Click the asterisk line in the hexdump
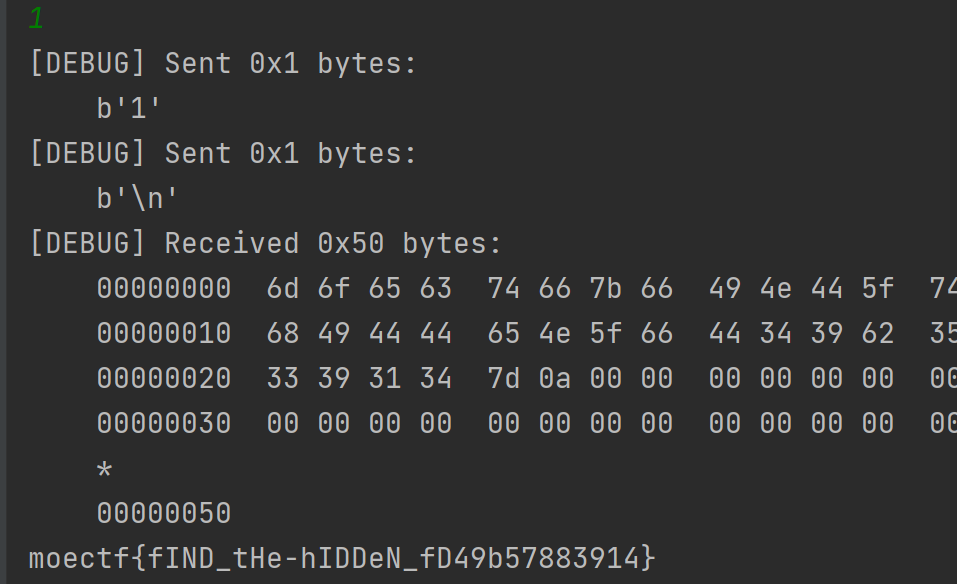The image size is (957, 584). 104,468
